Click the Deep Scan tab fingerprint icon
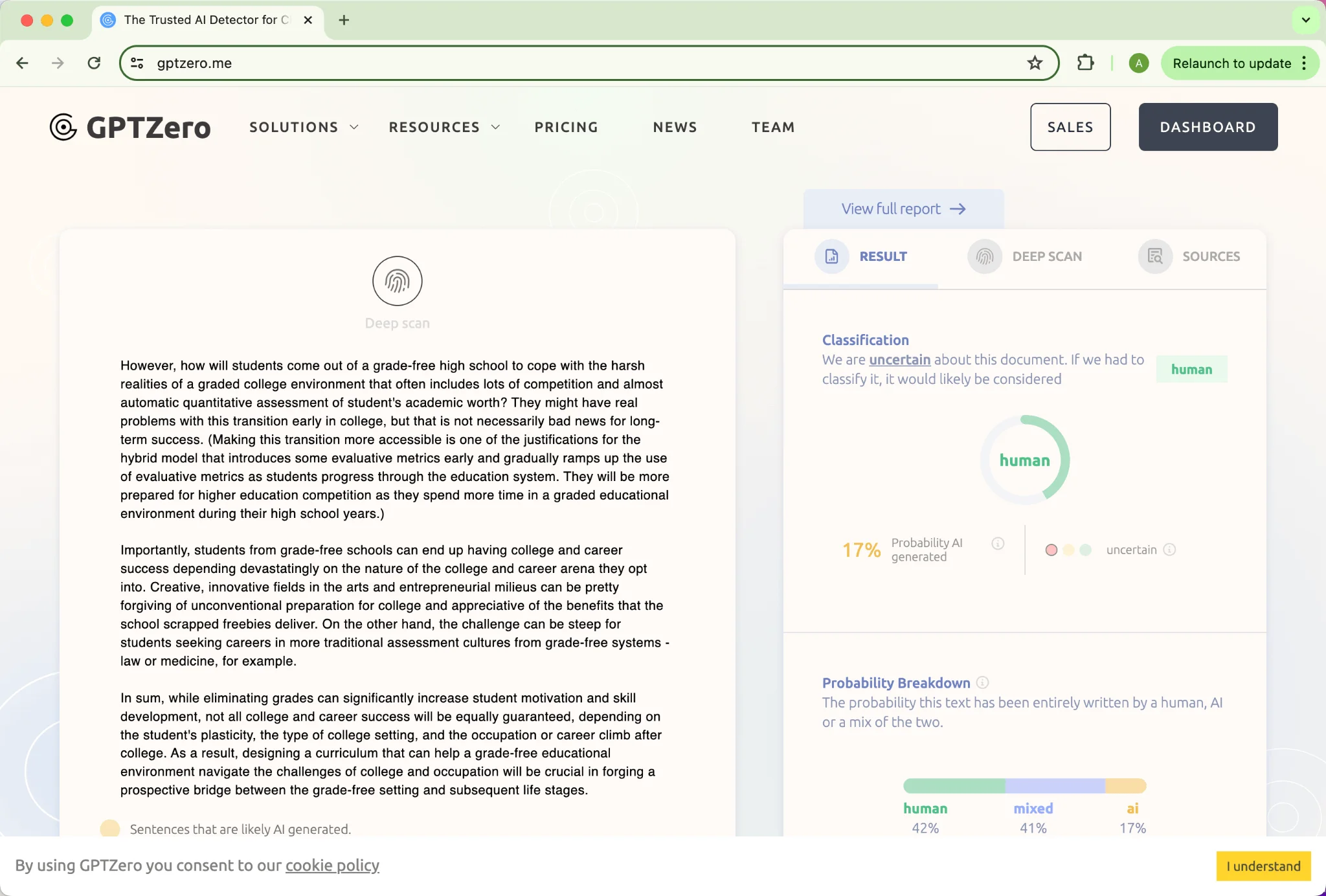 tap(985, 256)
